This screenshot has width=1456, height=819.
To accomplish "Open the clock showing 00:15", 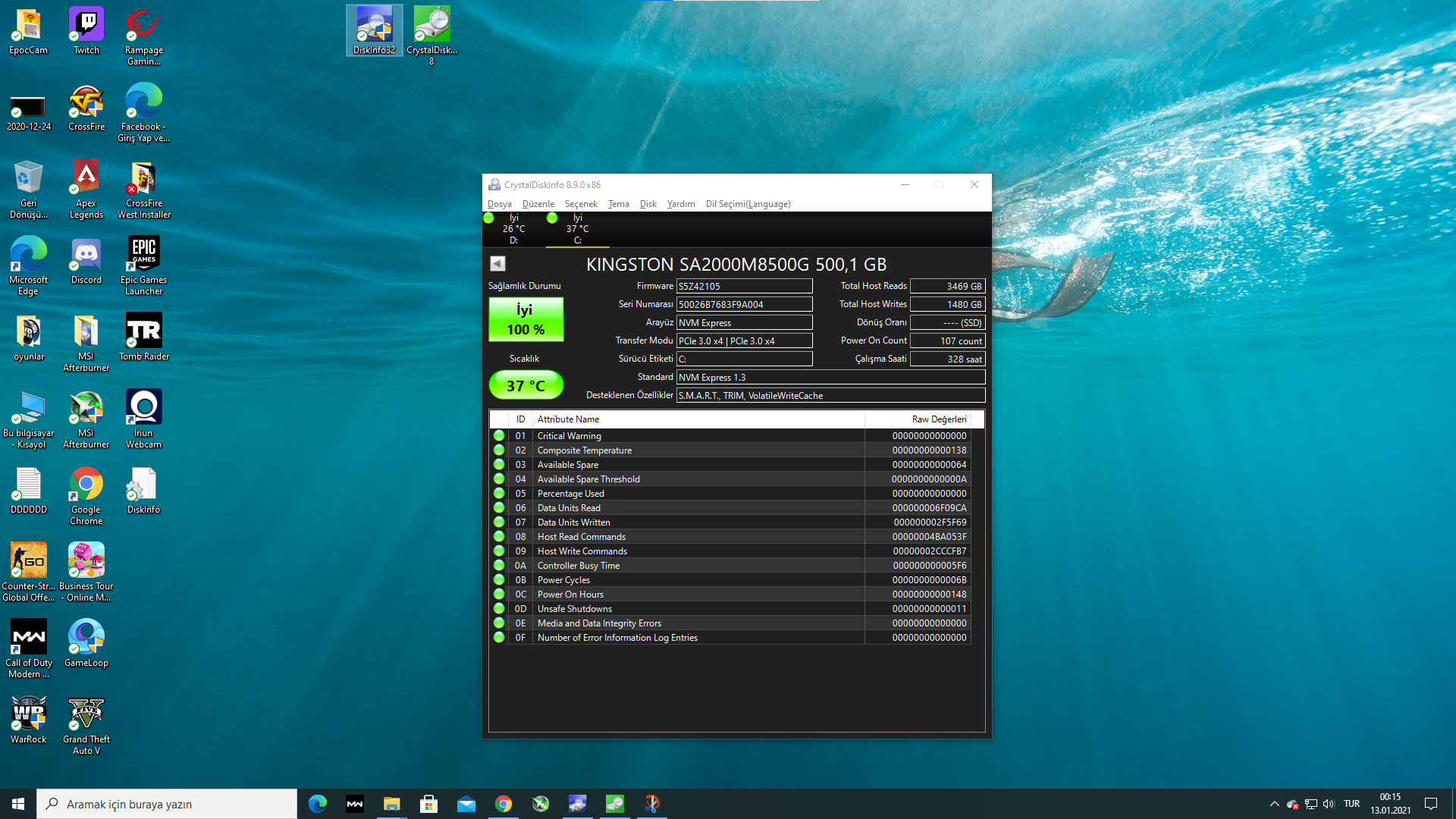I will pos(1390,804).
